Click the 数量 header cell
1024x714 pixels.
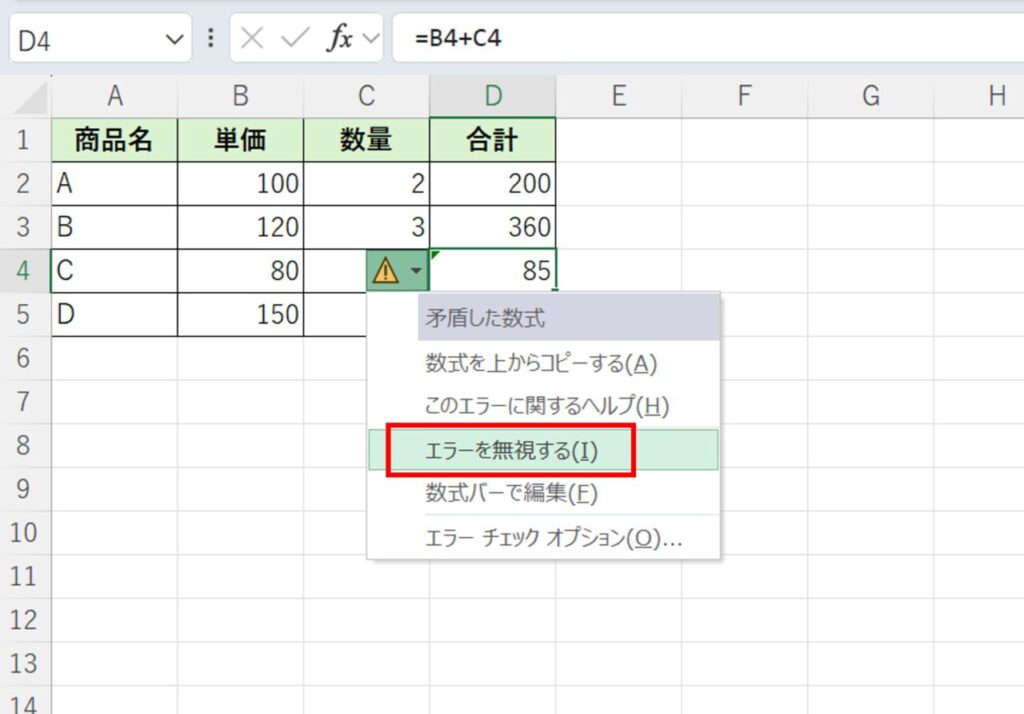point(366,140)
